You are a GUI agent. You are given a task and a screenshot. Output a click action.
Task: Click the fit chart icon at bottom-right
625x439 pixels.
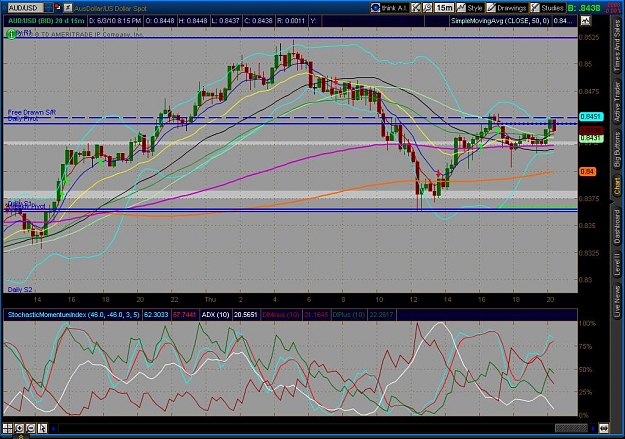coord(603,429)
